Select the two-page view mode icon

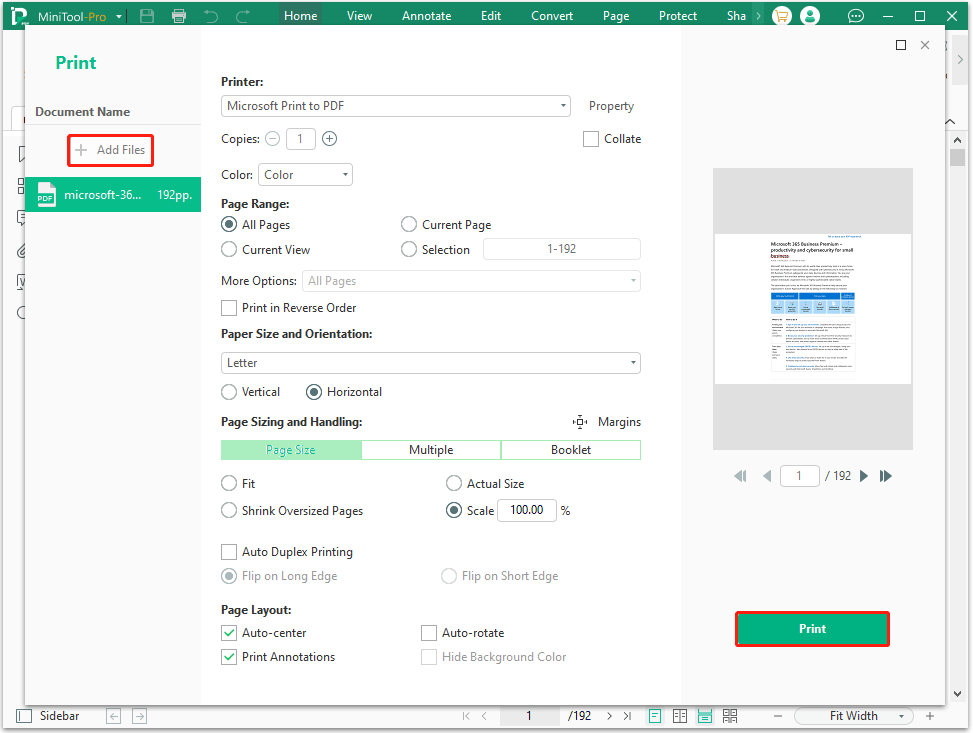coord(680,715)
